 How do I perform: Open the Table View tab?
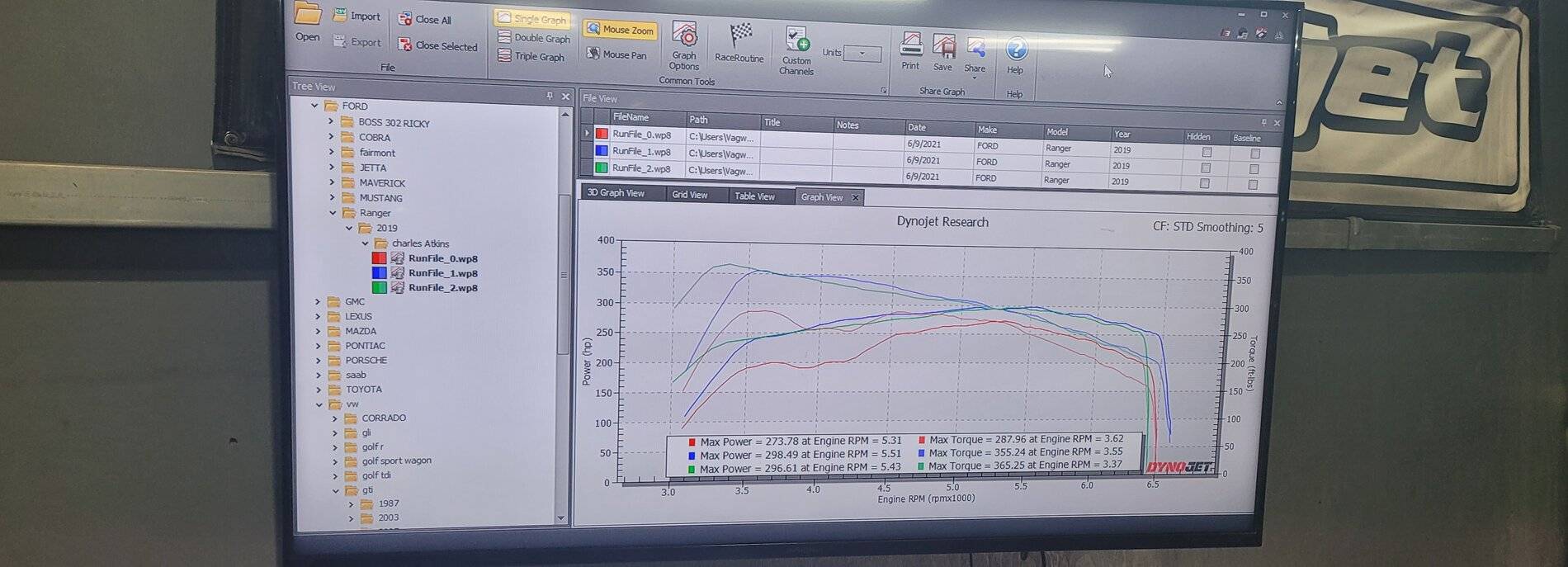[754, 196]
